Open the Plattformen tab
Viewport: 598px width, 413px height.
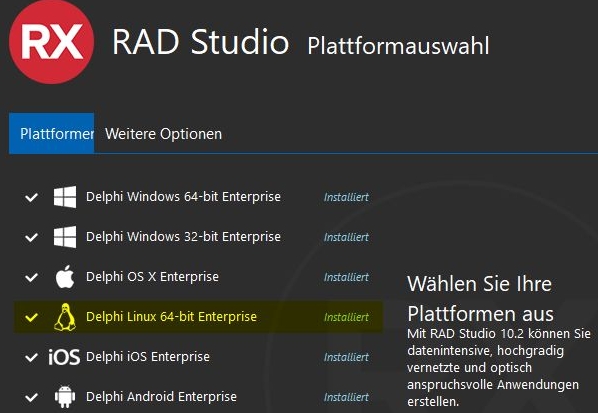51,133
